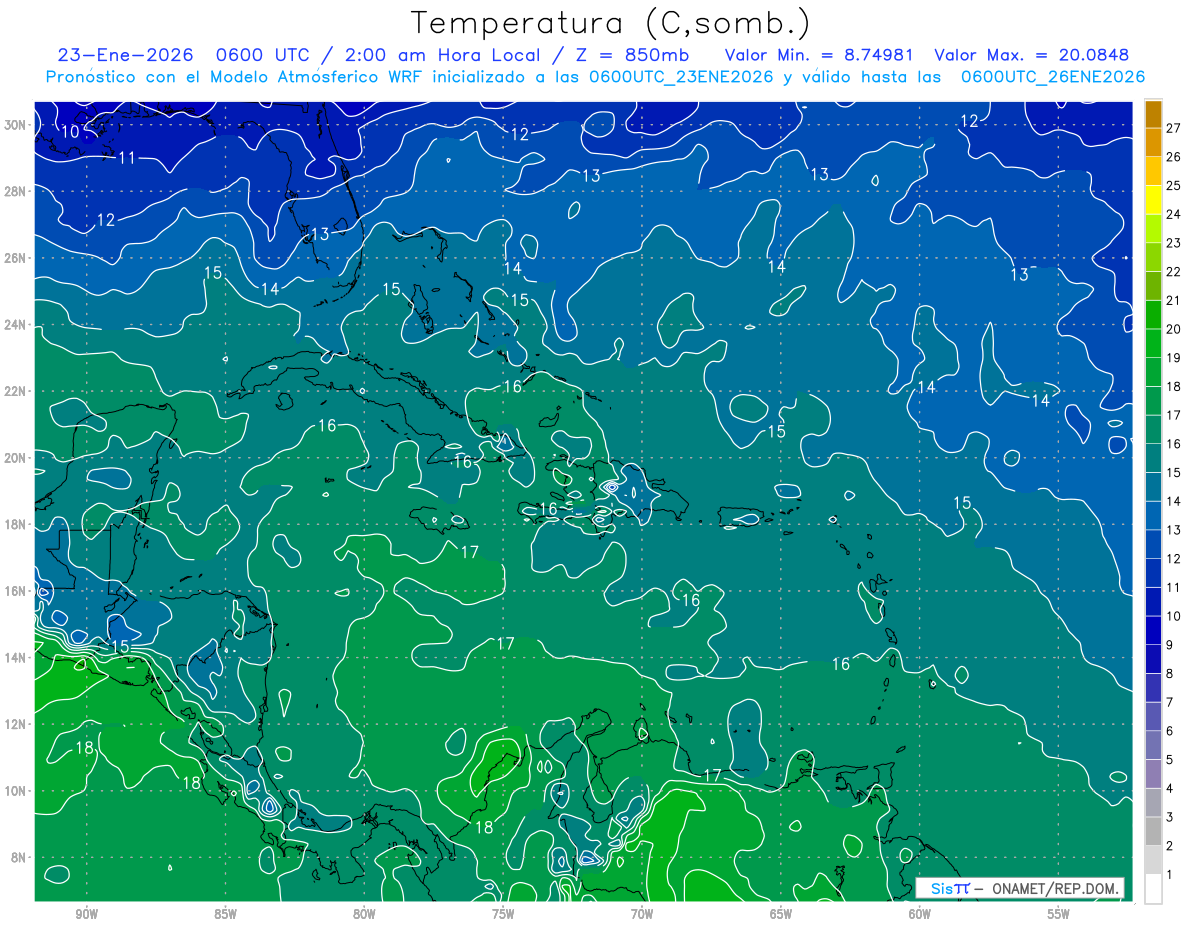Click longitude axis label 65W

[x=781, y=915]
